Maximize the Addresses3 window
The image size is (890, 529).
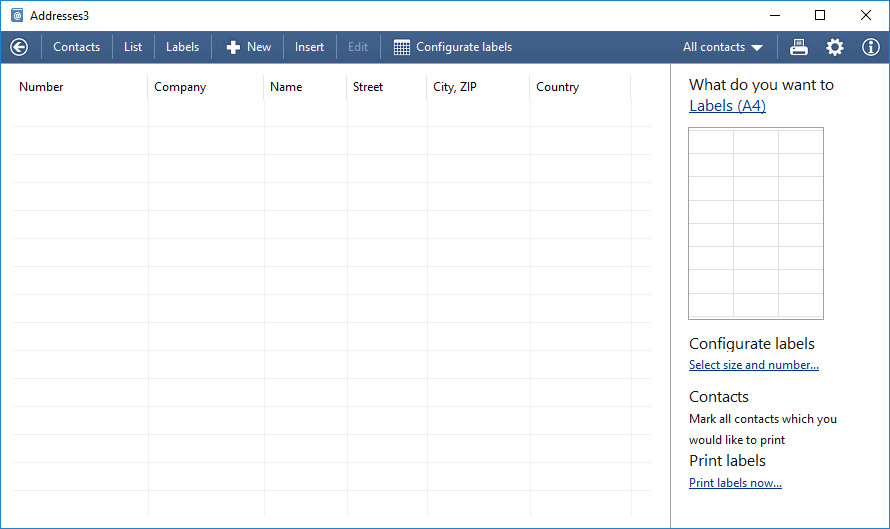(x=820, y=15)
